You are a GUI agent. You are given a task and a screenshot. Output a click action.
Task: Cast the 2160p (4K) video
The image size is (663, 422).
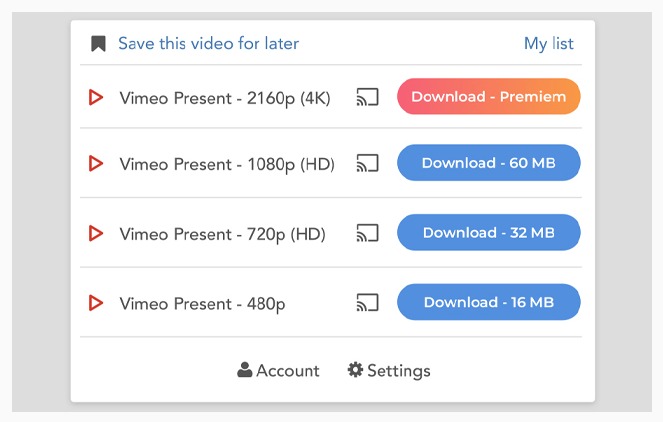click(x=367, y=97)
